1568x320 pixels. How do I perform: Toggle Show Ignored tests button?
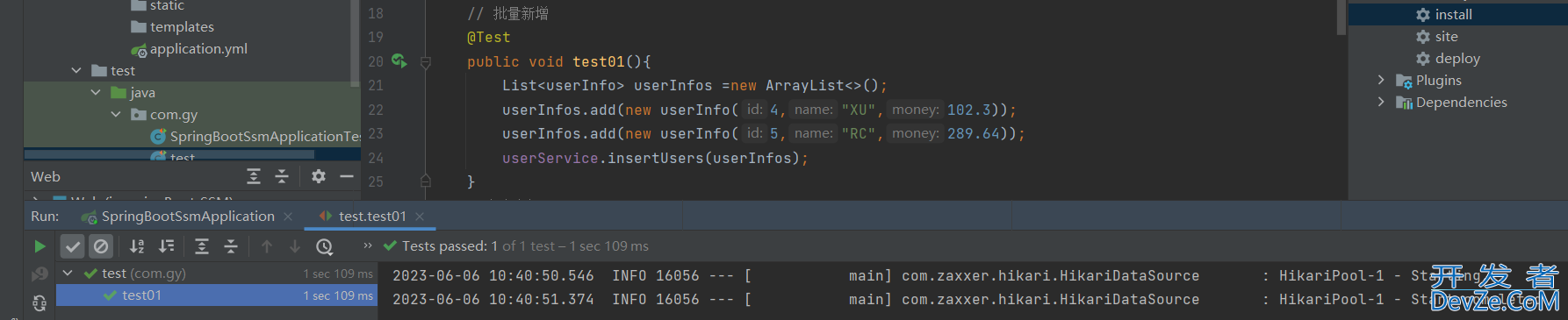coord(101,246)
